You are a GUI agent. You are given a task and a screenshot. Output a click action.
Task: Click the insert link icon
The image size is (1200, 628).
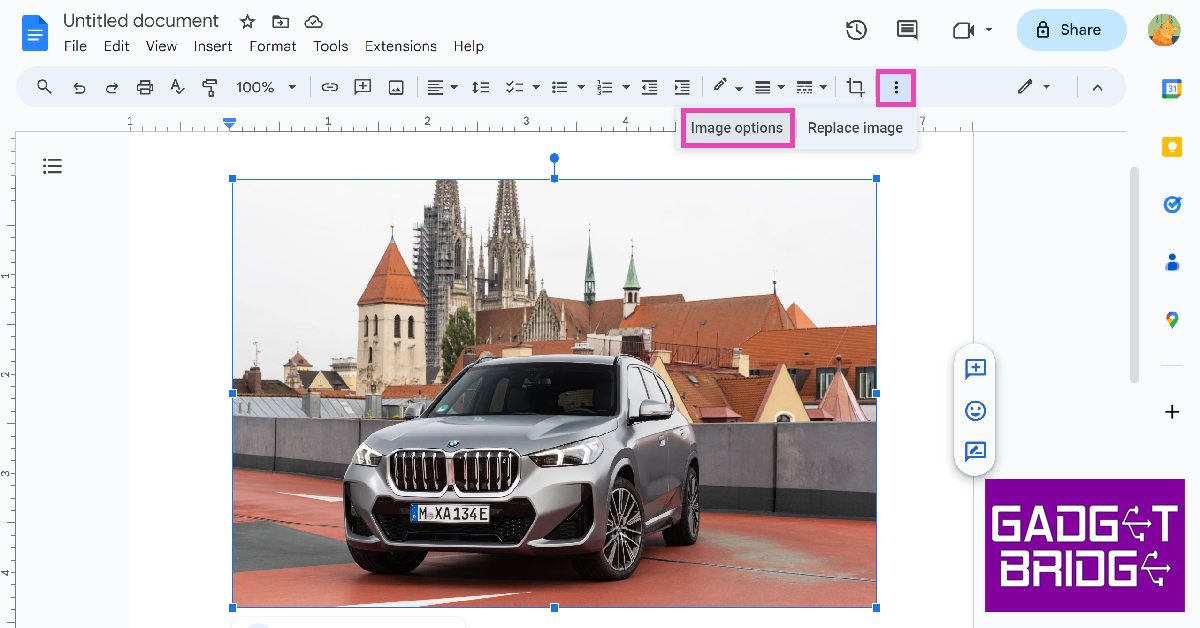(x=329, y=87)
